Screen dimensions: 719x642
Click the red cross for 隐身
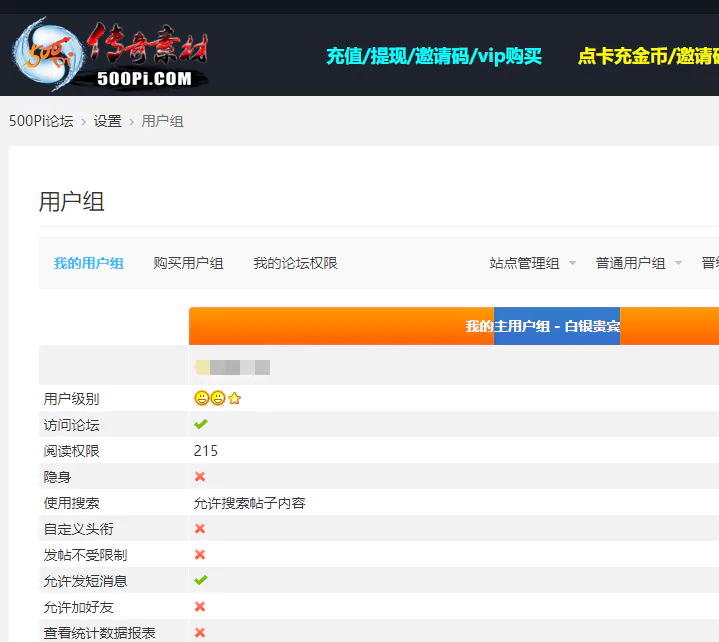pyautogui.click(x=200, y=476)
